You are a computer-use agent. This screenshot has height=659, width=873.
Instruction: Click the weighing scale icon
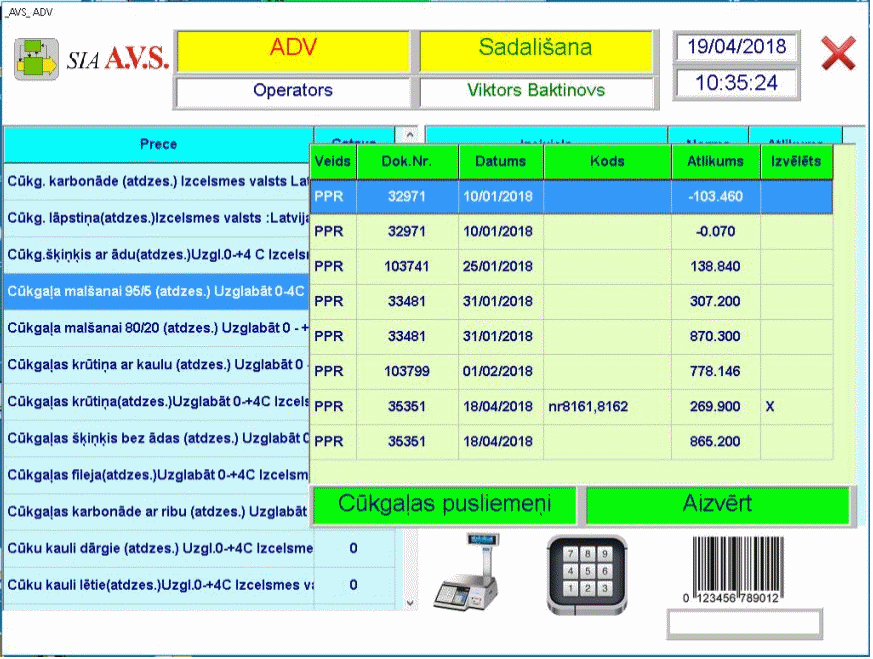tap(467, 572)
